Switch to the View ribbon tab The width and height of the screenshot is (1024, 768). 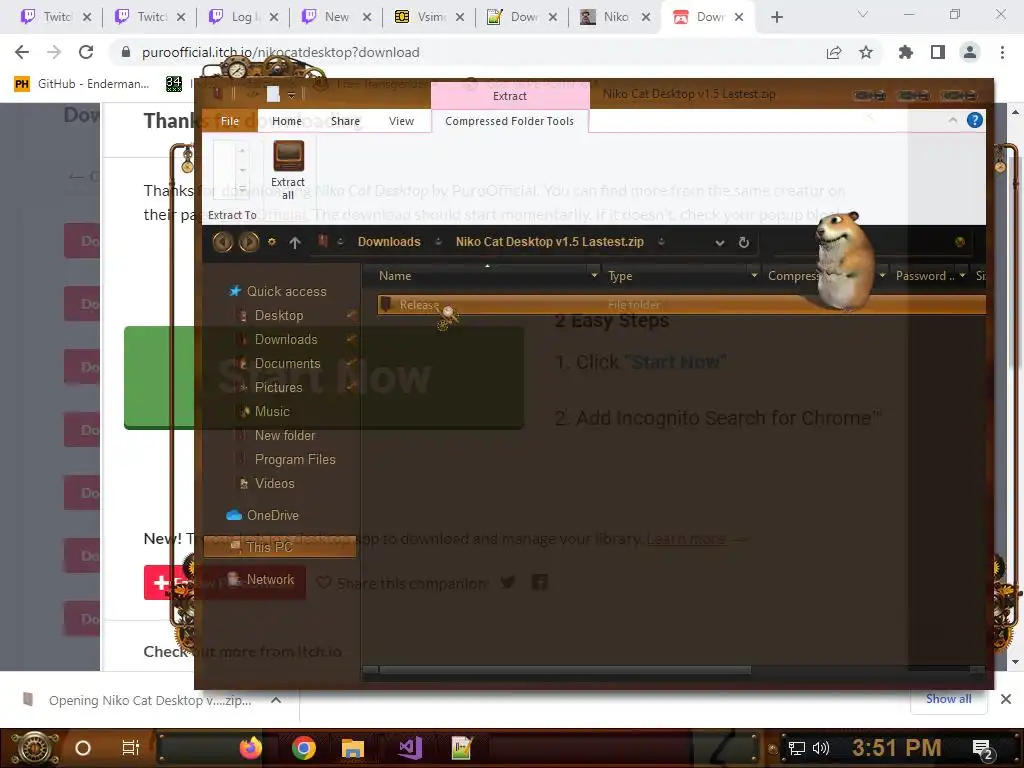[x=402, y=121]
